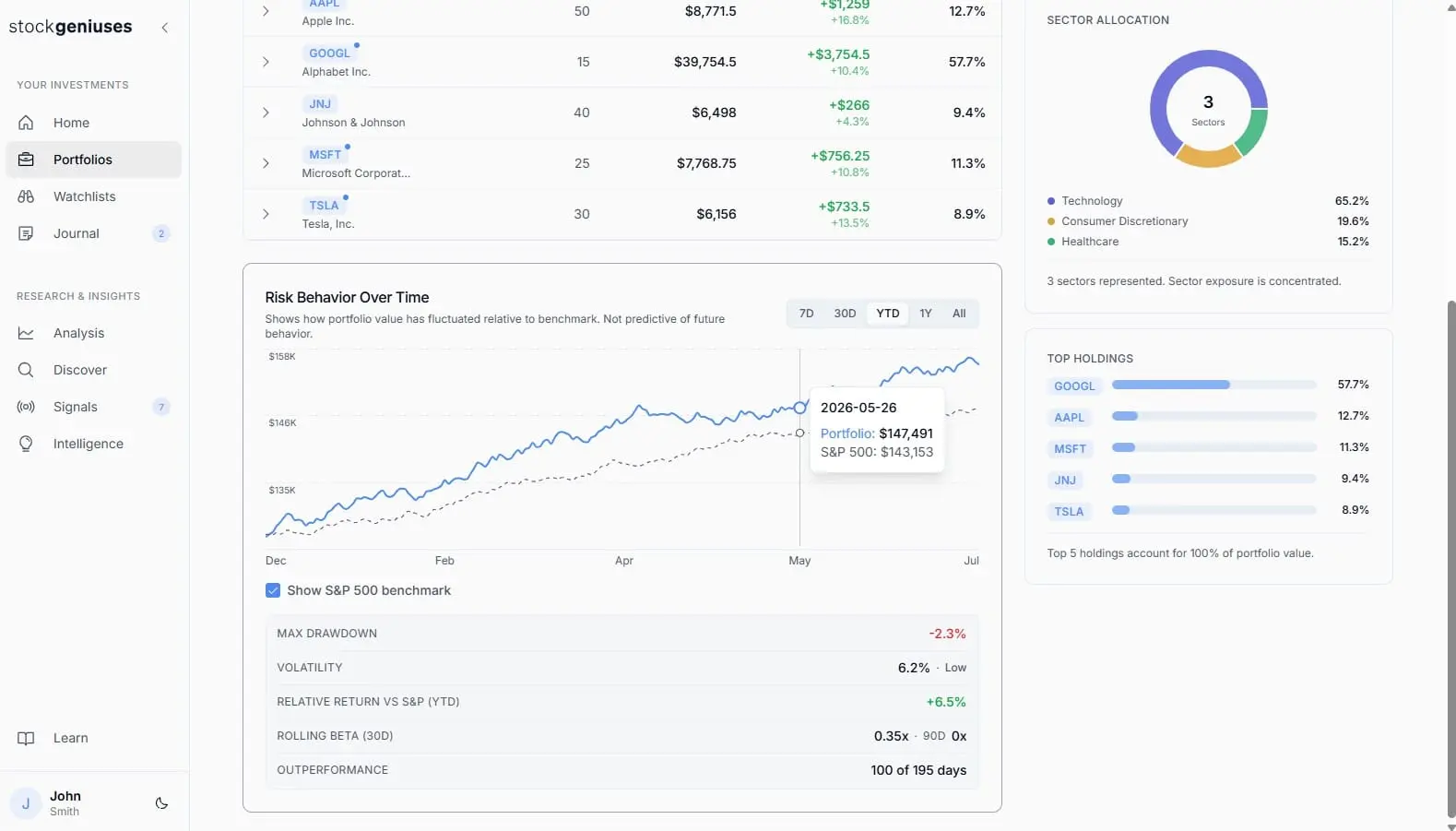
Task: Open Analysis in the sidebar
Action: click(93, 333)
